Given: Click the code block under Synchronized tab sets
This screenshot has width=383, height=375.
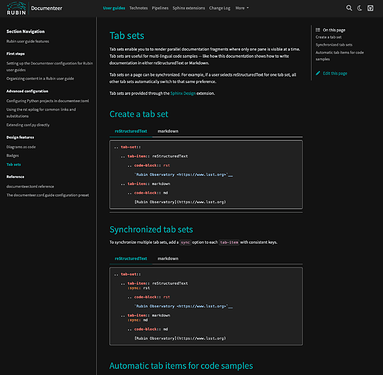Looking at the screenshot, I should coord(206,306).
